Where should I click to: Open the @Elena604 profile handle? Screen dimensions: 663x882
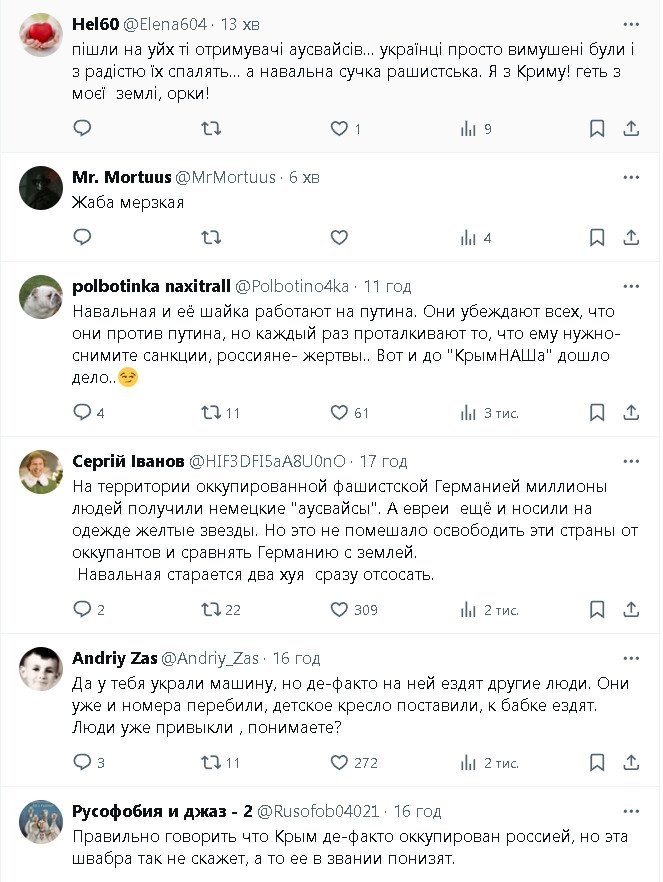165,25
